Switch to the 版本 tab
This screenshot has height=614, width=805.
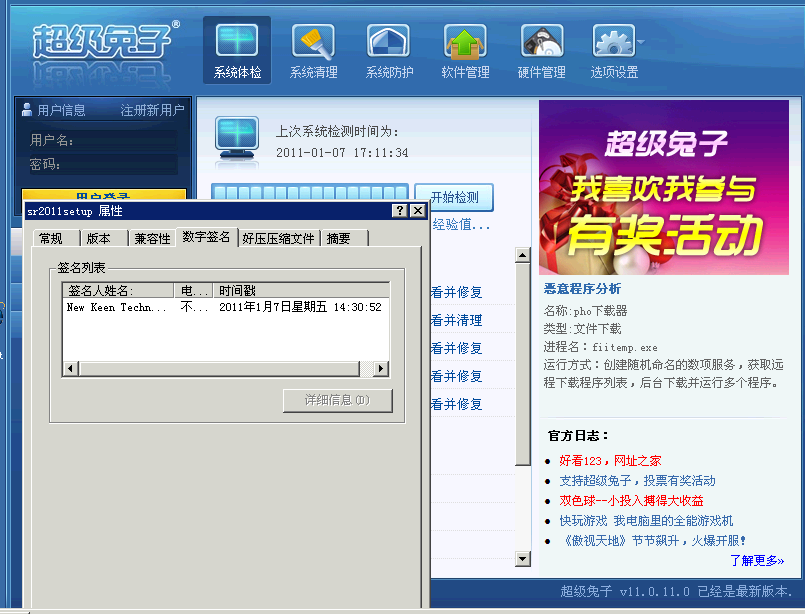click(104, 238)
